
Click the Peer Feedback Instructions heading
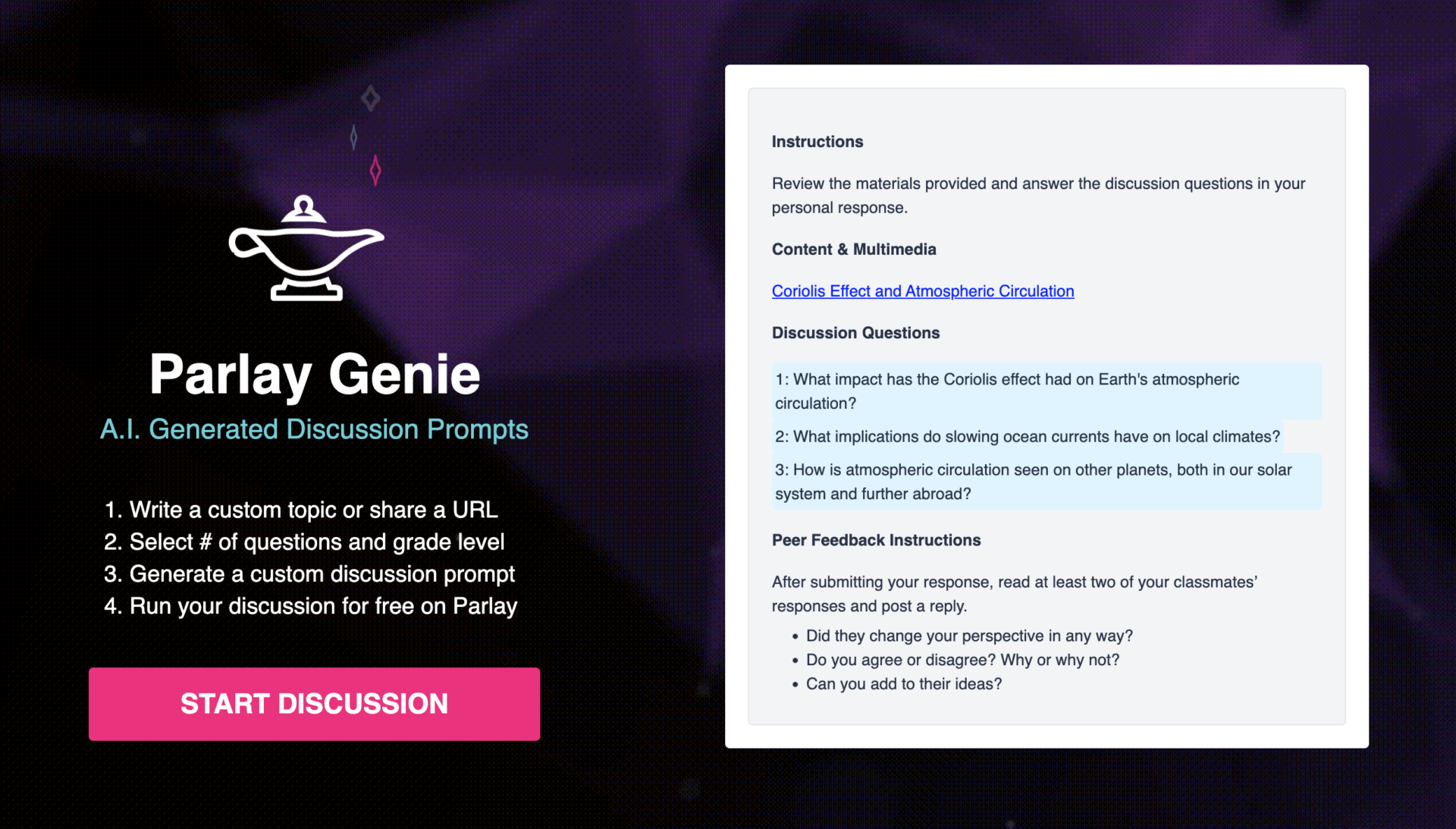point(876,540)
